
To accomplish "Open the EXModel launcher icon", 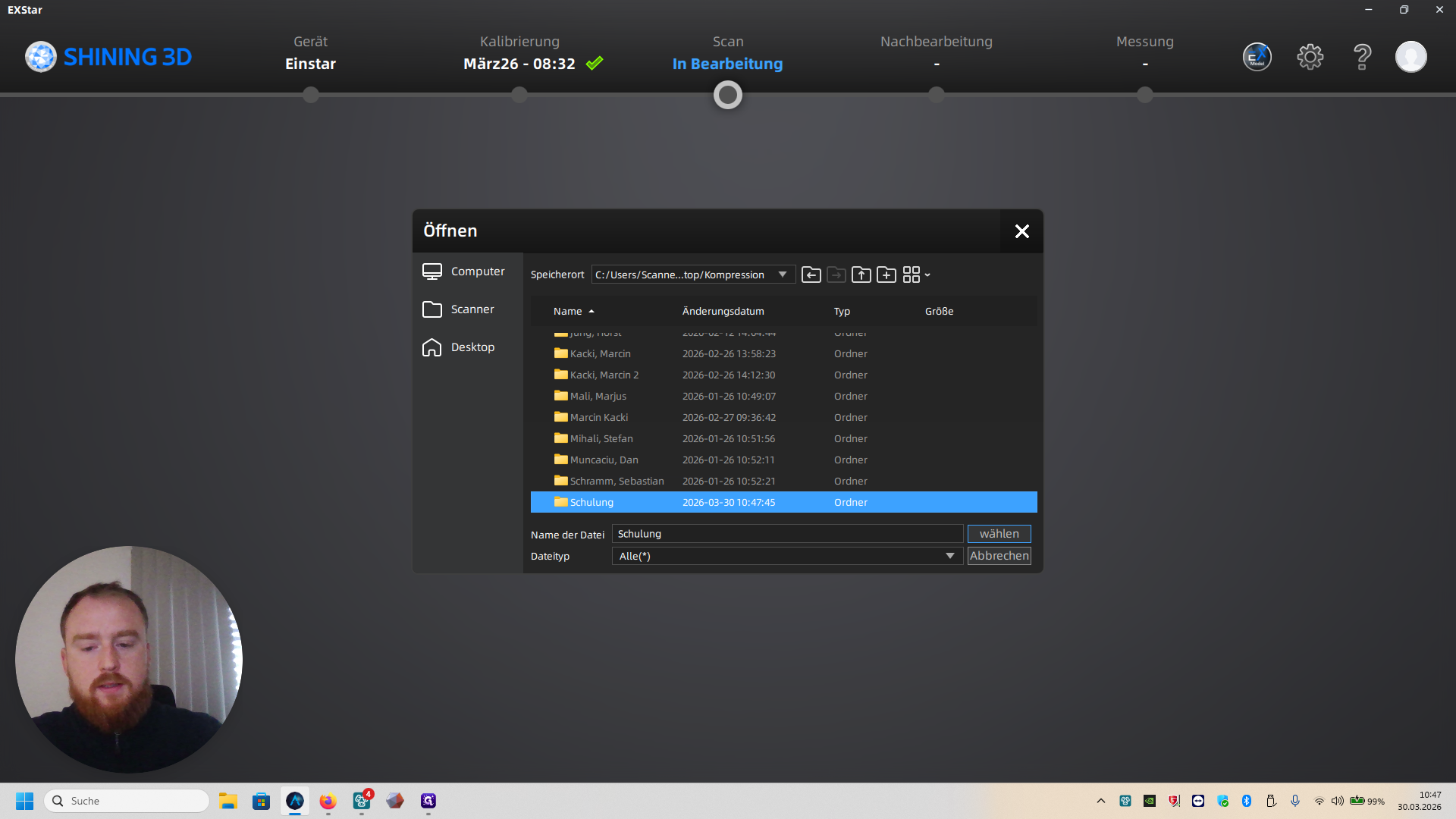I will (x=1257, y=57).
